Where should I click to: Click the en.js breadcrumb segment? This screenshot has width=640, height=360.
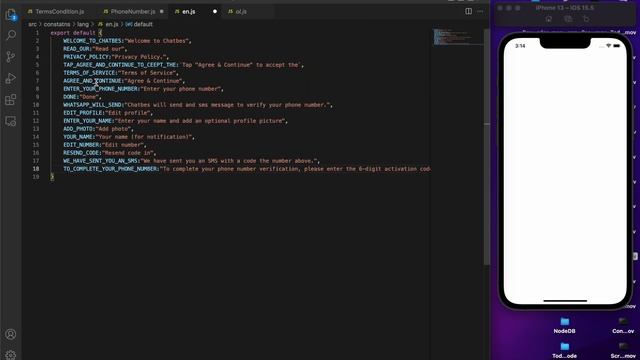[108, 24]
